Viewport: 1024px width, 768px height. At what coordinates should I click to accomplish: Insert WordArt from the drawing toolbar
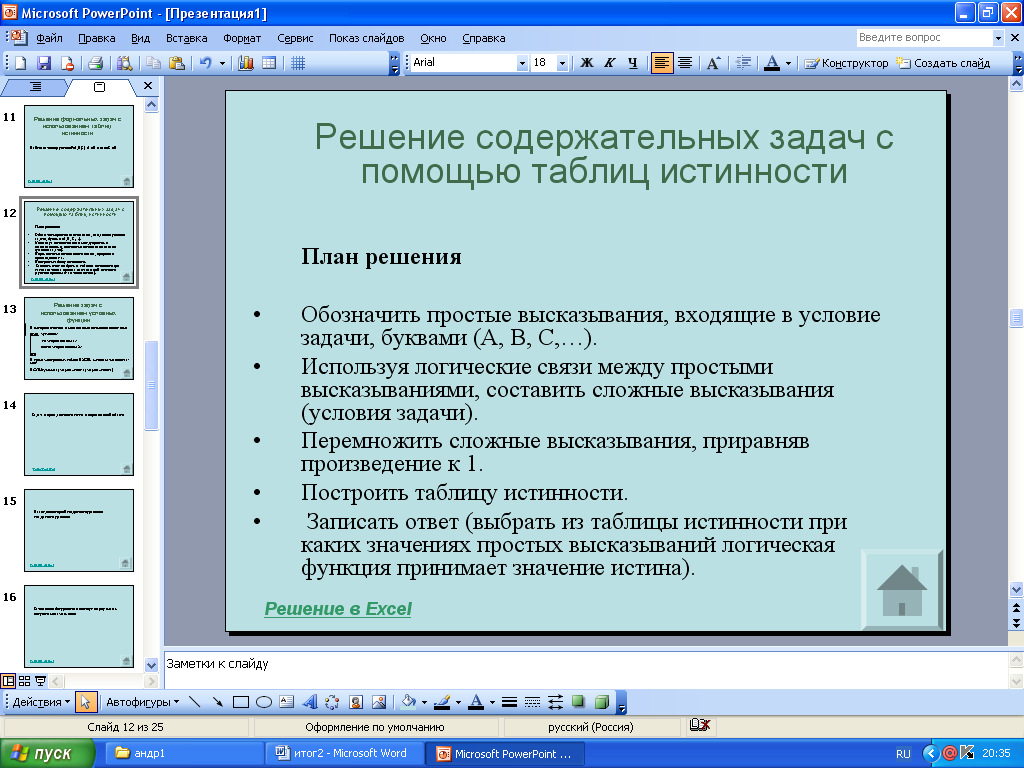pyautogui.click(x=310, y=702)
